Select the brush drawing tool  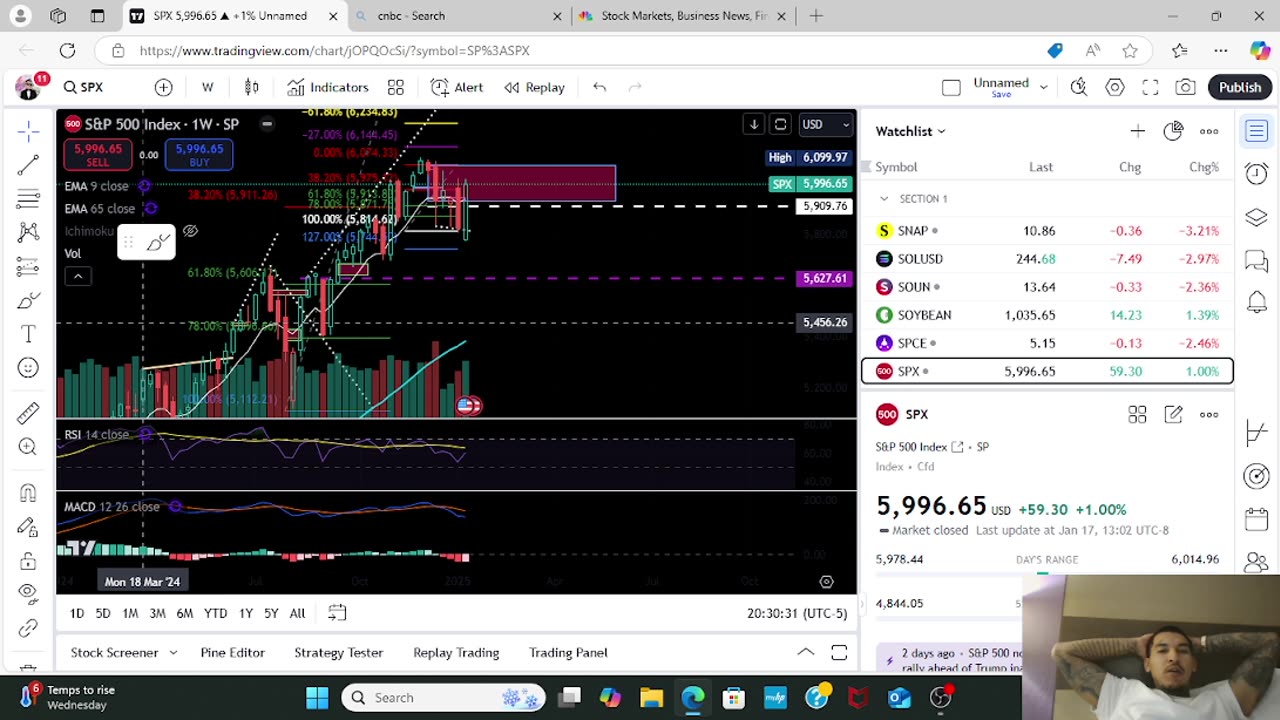(28, 300)
